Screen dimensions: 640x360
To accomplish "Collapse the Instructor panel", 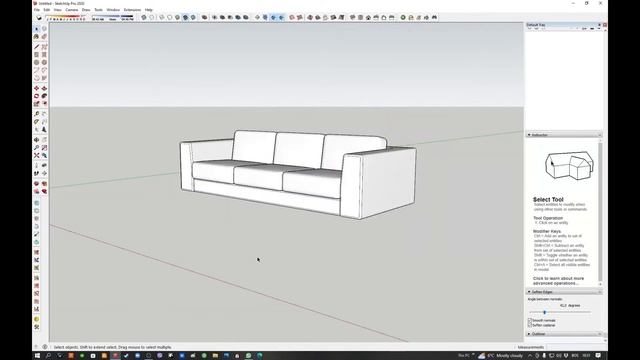I will click(x=529, y=135).
